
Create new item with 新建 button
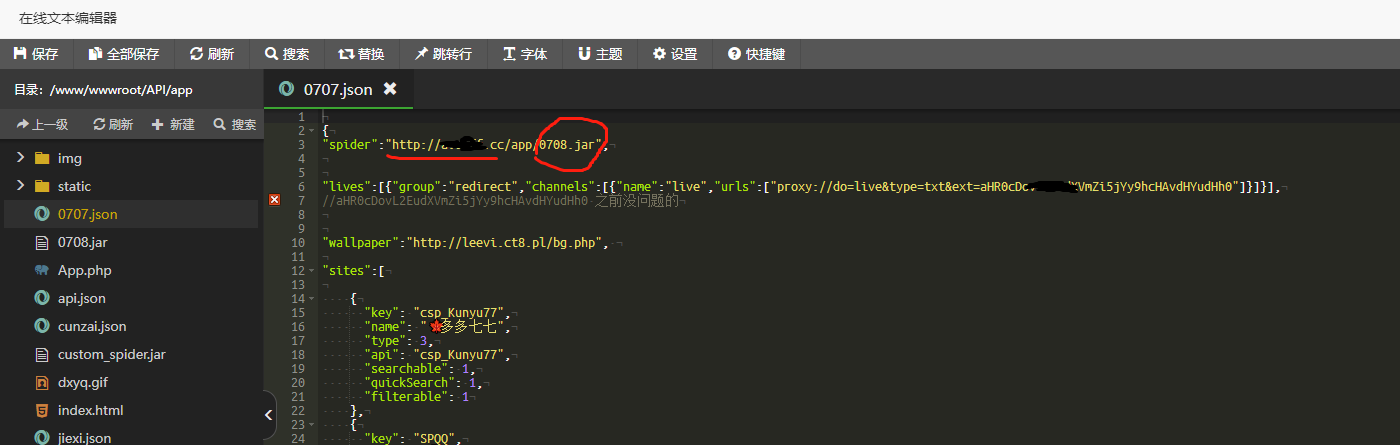click(x=173, y=125)
